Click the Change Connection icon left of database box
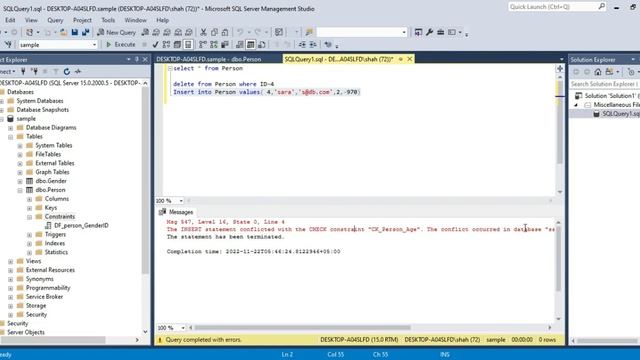This screenshot has height=360, width=640. click(x=8, y=44)
